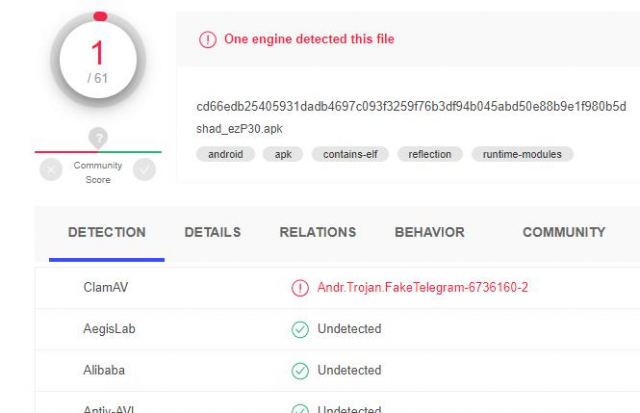The height and width of the screenshot is (413, 640).
Task: Click the 'reflection' tag chip
Action: [430, 154]
